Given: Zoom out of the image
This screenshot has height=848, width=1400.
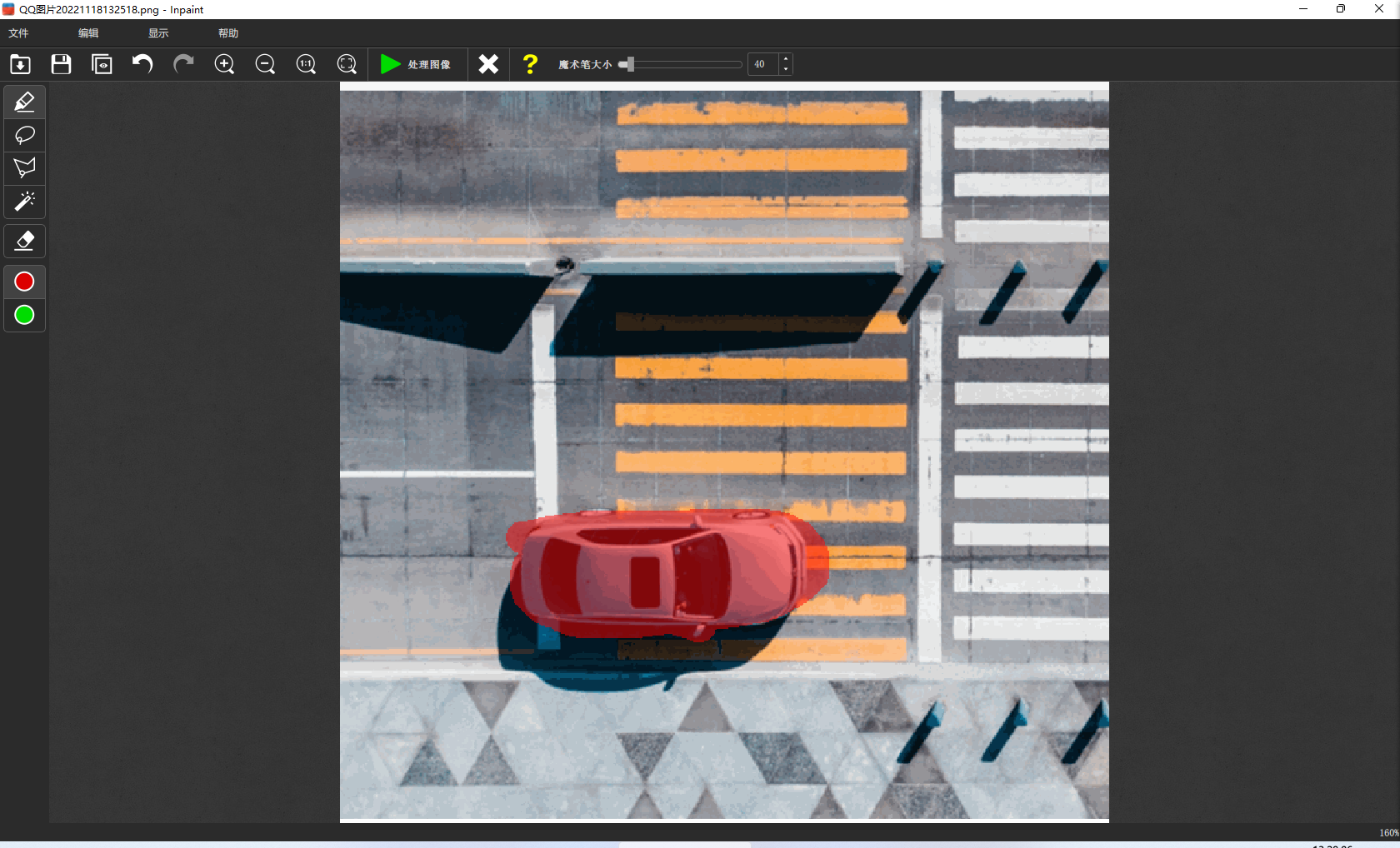Looking at the screenshot, I should point(265,64).
